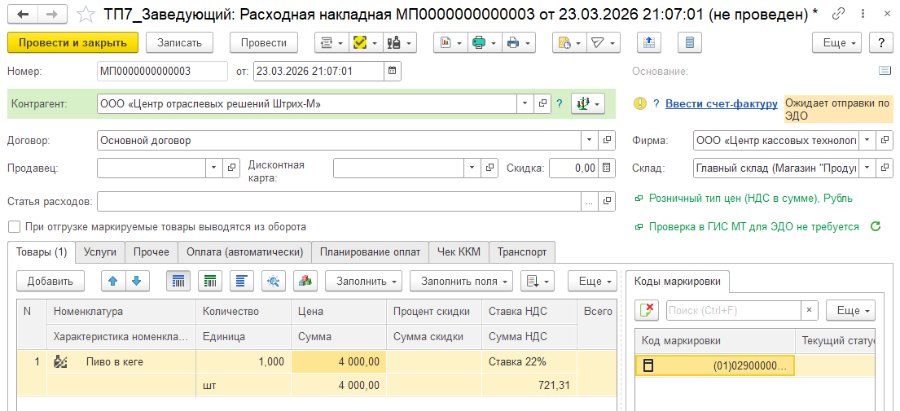This screenshot has height=411, width=900.
Task: Click the Добавить row button
Action: click(x=51, y=281)
